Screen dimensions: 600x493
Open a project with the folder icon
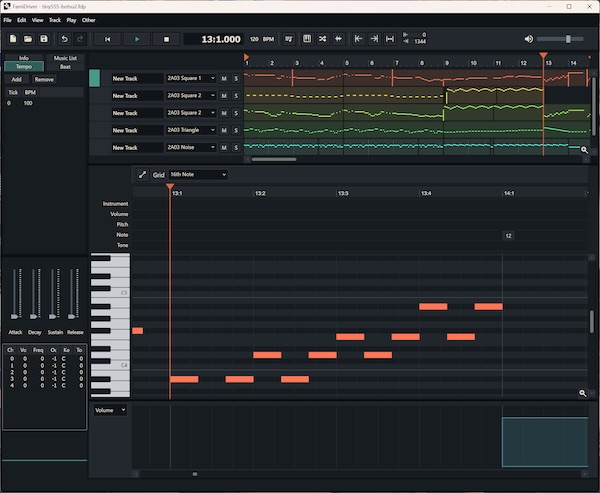(28, 39)
